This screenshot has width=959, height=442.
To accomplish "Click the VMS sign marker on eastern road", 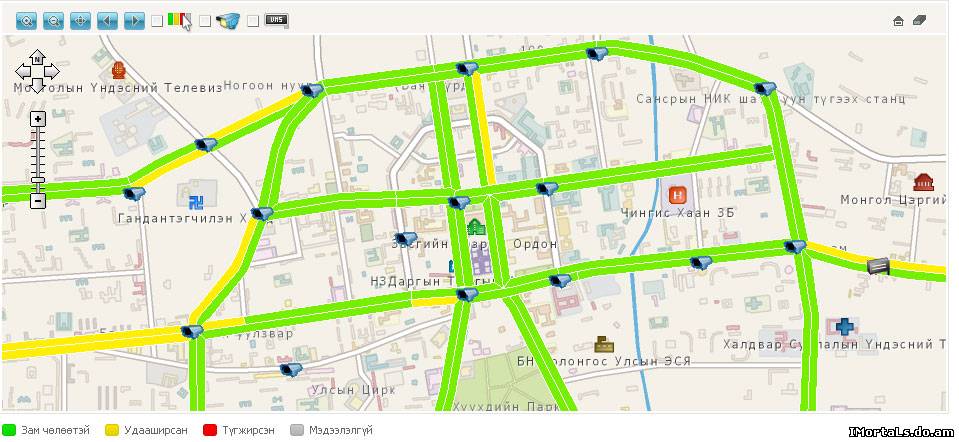I will [879, 266].
